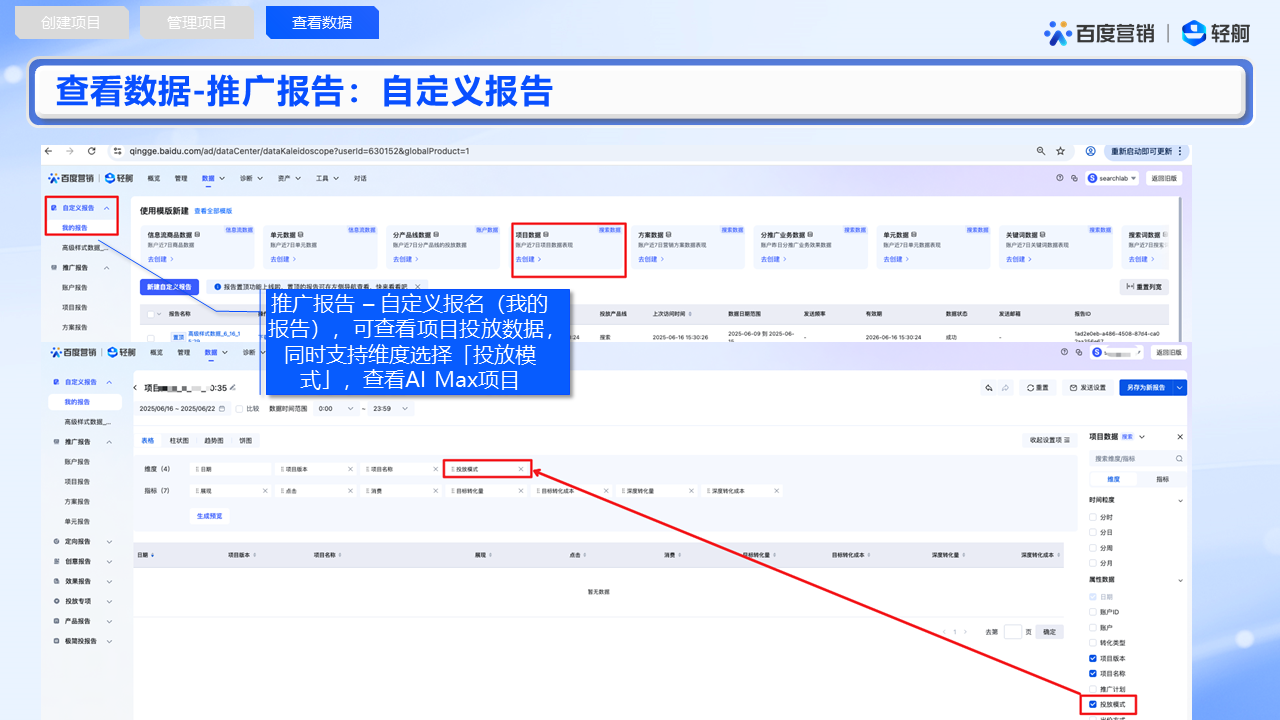Screen dimensions: 1280x720
Task: Remove the 消费 metric chip
Action: tap(435, 491)
